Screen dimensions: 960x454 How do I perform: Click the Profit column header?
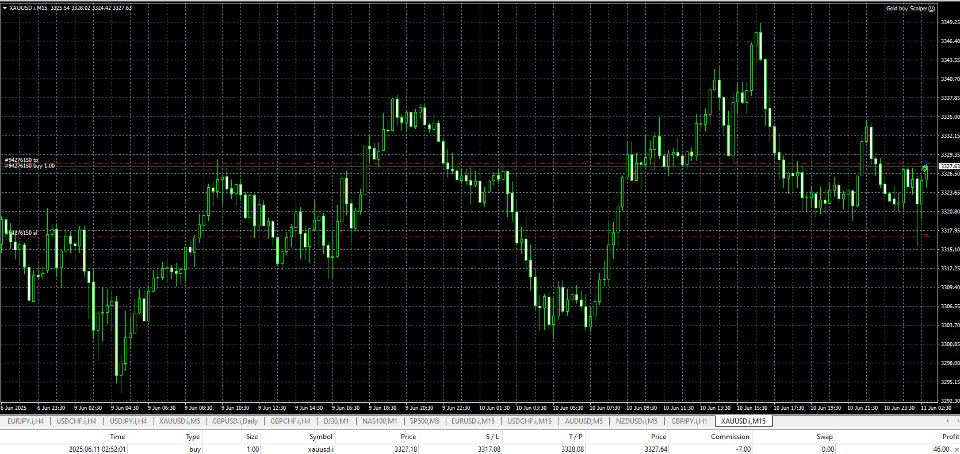point(950,437)
